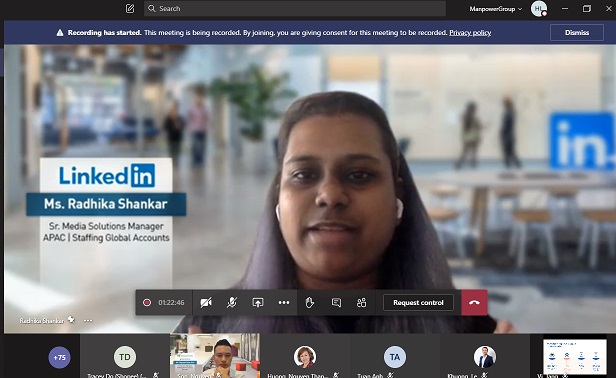Hang up using the red leave button
The image size is (616, 378).
(474, 303)
